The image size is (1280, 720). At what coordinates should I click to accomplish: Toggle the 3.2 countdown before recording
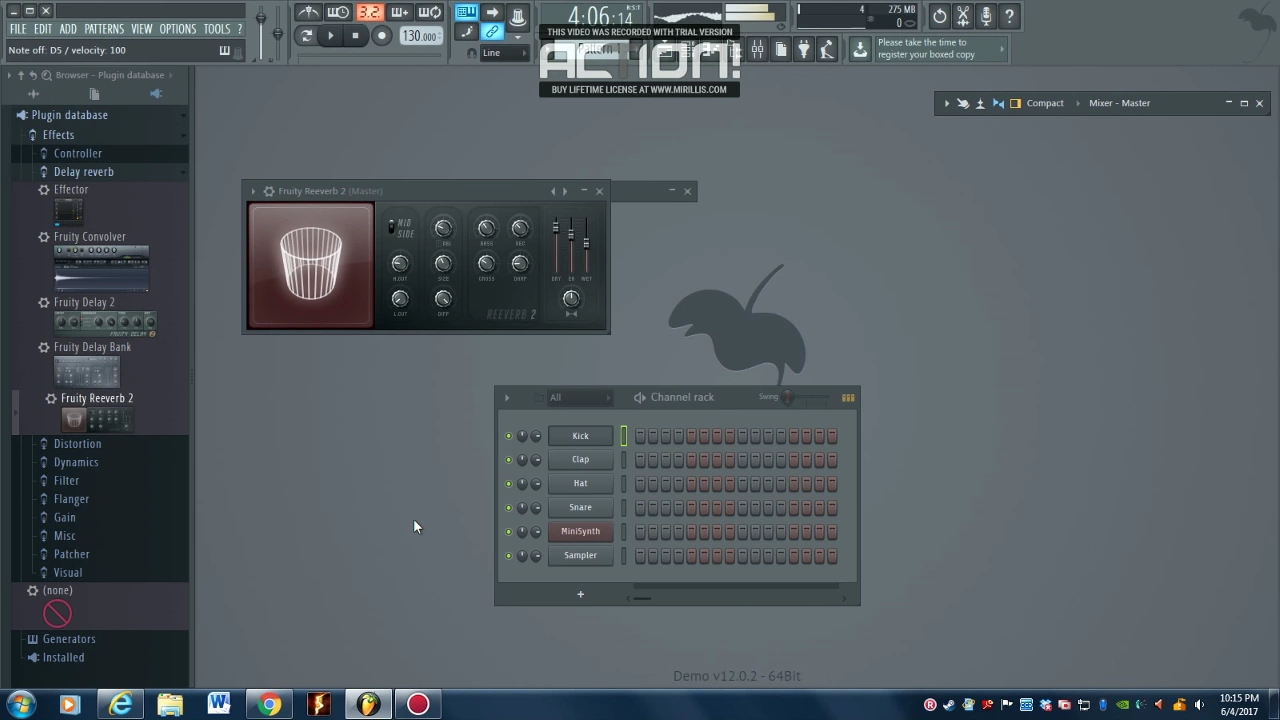coord(369,12)
